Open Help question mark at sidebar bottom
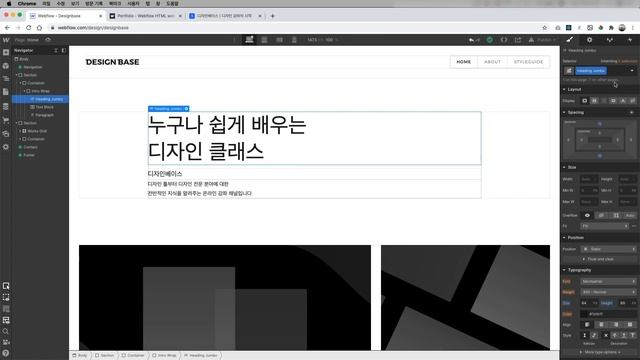This screenshot has height=360, width=640. click(6, 353)
